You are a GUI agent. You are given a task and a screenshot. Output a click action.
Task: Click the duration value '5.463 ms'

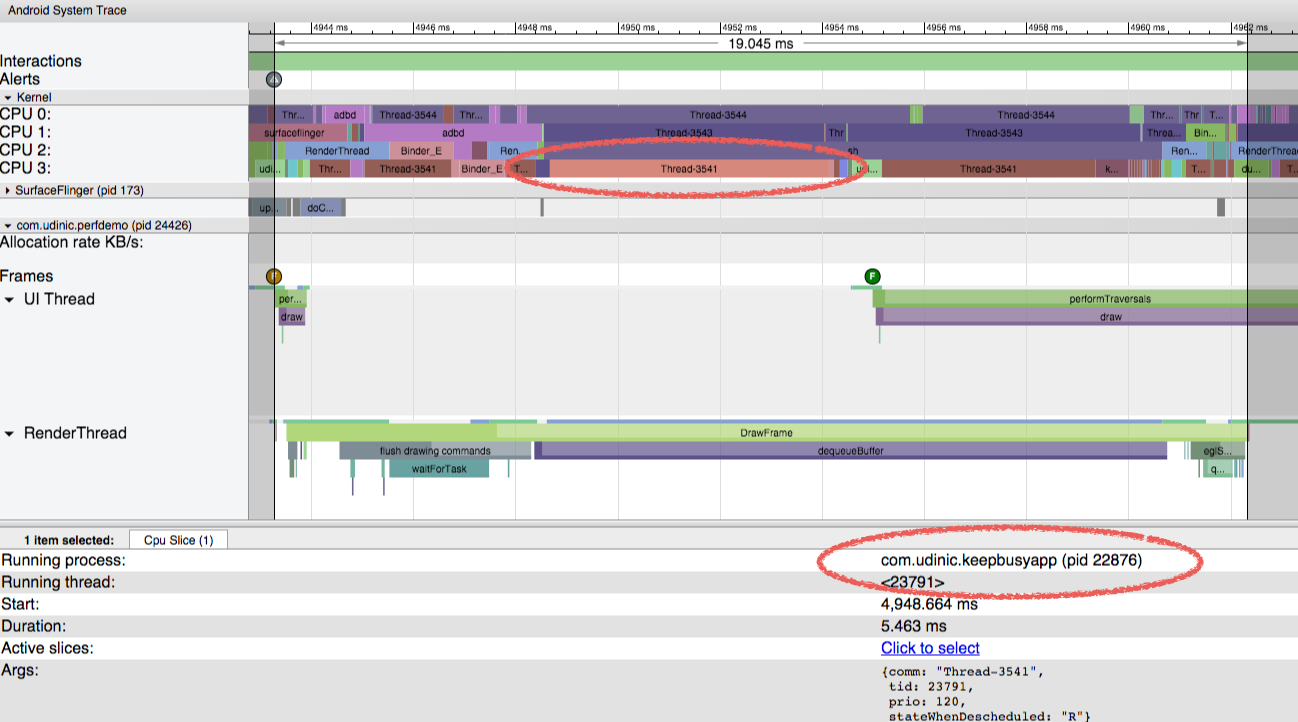pyautogui.click(x=913, y=626)
